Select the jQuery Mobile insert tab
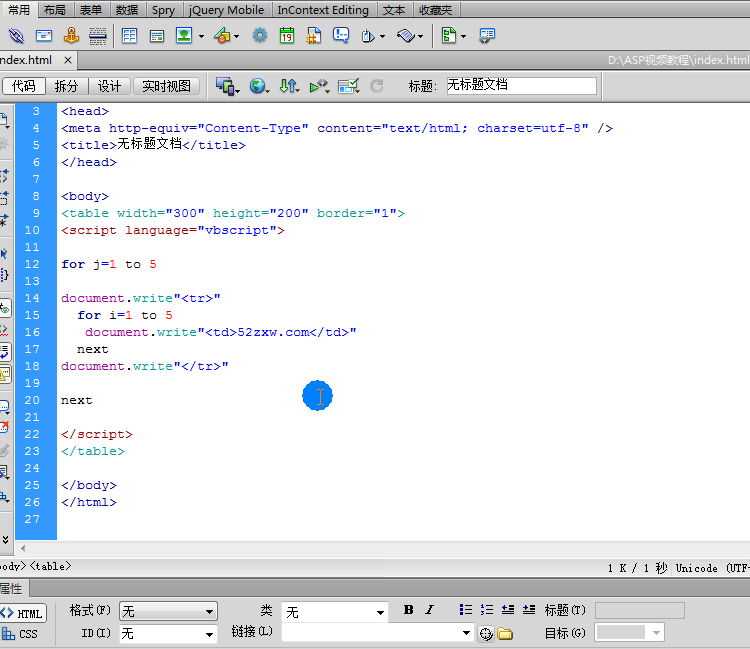This screenshot has width=750, height=649. [x=226, y=10]
